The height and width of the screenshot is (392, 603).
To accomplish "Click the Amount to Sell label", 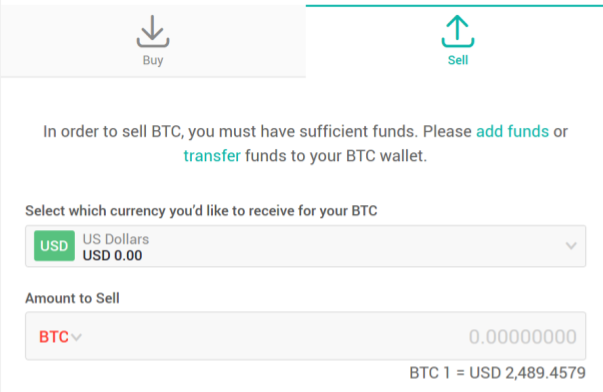I will point(72,298).
